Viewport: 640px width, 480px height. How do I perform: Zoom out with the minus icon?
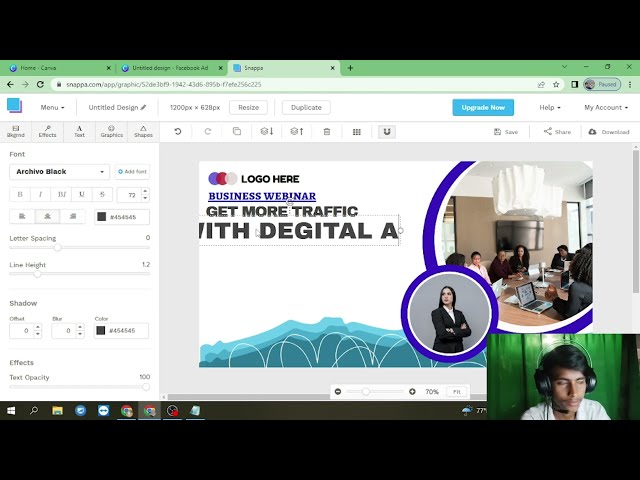[x=338, y=391]
